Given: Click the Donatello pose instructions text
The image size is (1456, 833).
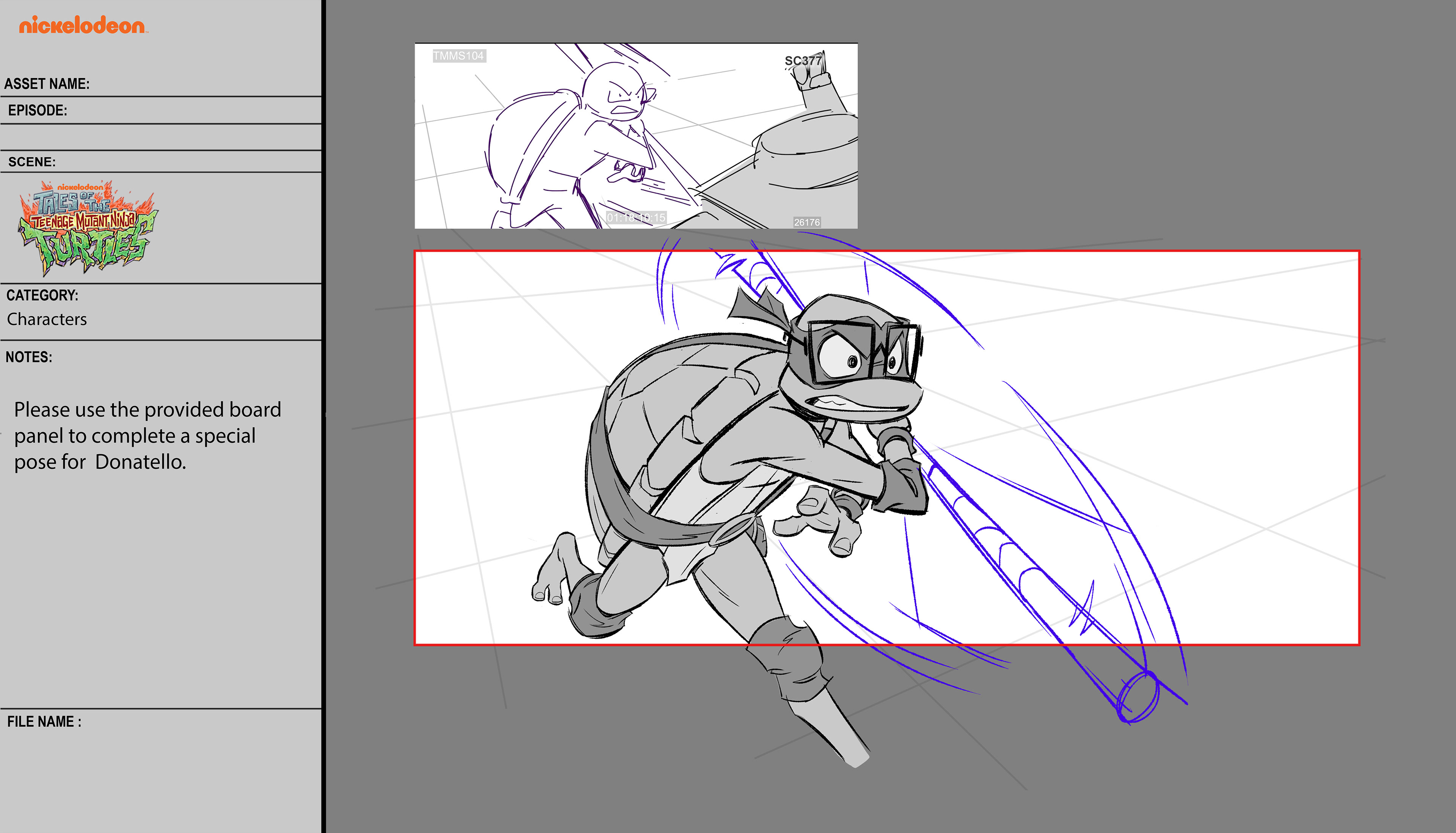Looking at the screenshot, I should click(x=147, y=435).
